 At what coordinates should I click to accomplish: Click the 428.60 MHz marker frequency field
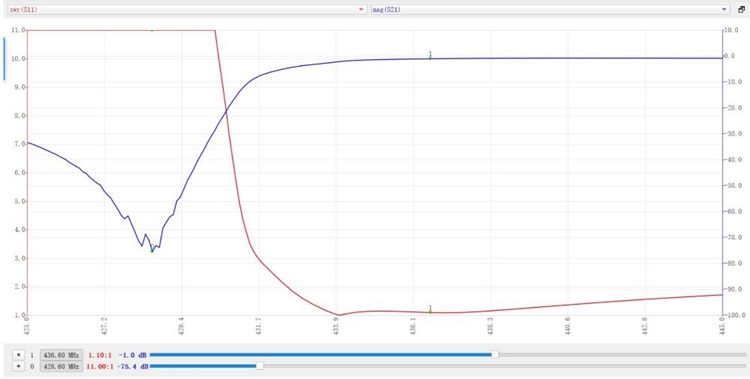pos(61,367)
